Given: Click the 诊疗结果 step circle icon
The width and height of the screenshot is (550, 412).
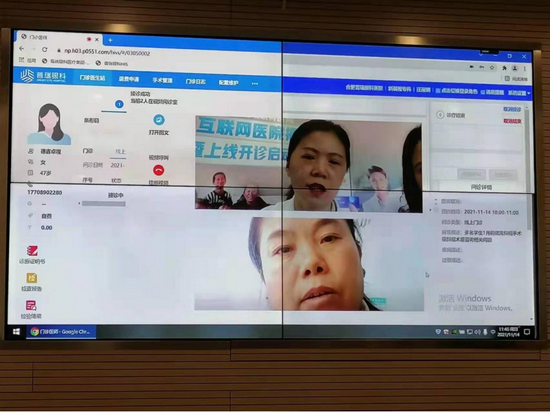Looking at the screenshot, I should [440, 115].
